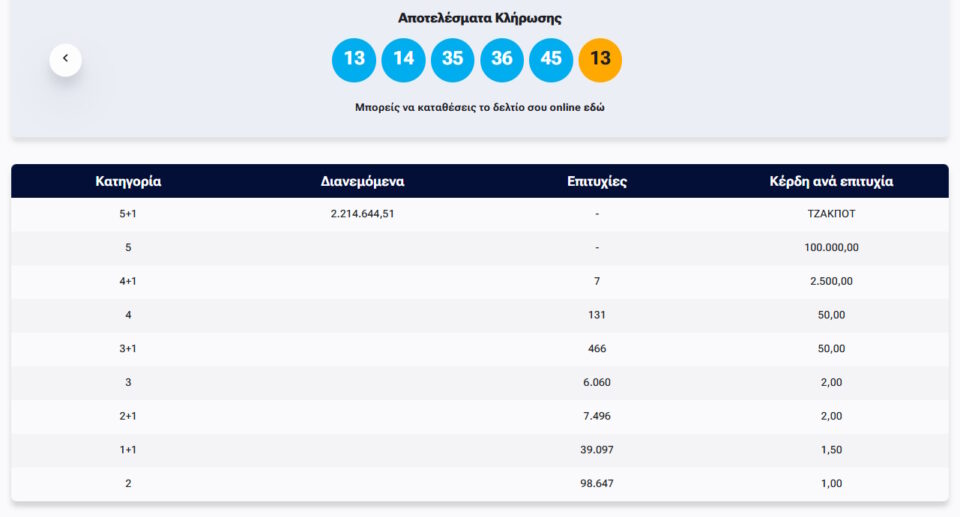Click the Κατηγορία column header
The width and height of the screenshot is (960, 517).
(x=128, y=181)
